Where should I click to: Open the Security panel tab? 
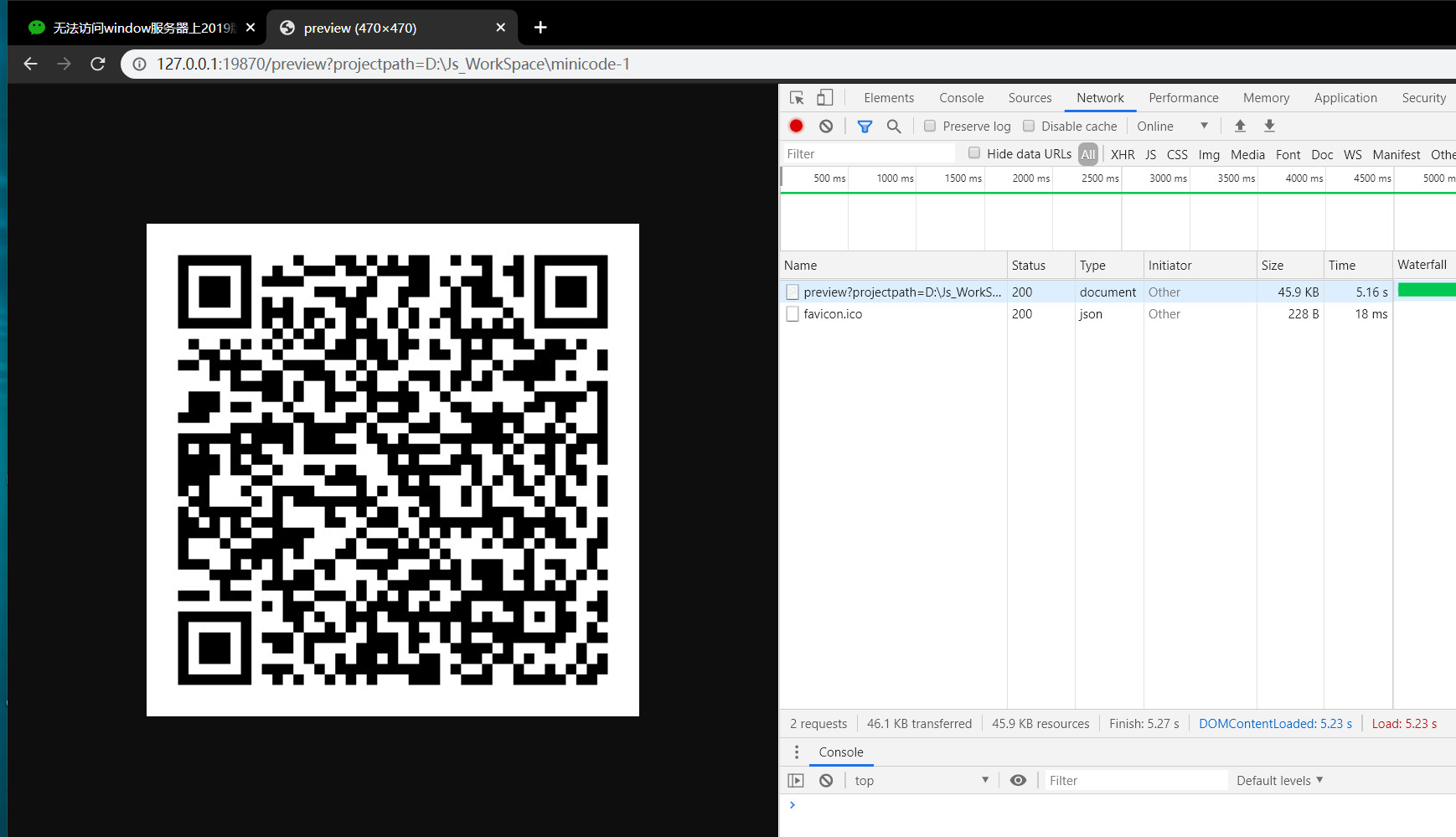point(1424,98)
